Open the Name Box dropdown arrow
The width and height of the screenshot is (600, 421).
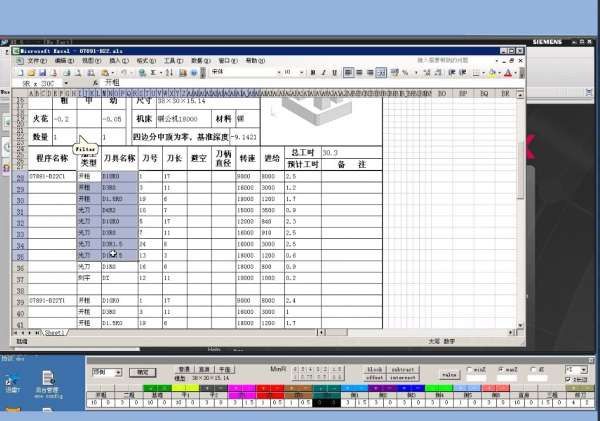[66, 83]
